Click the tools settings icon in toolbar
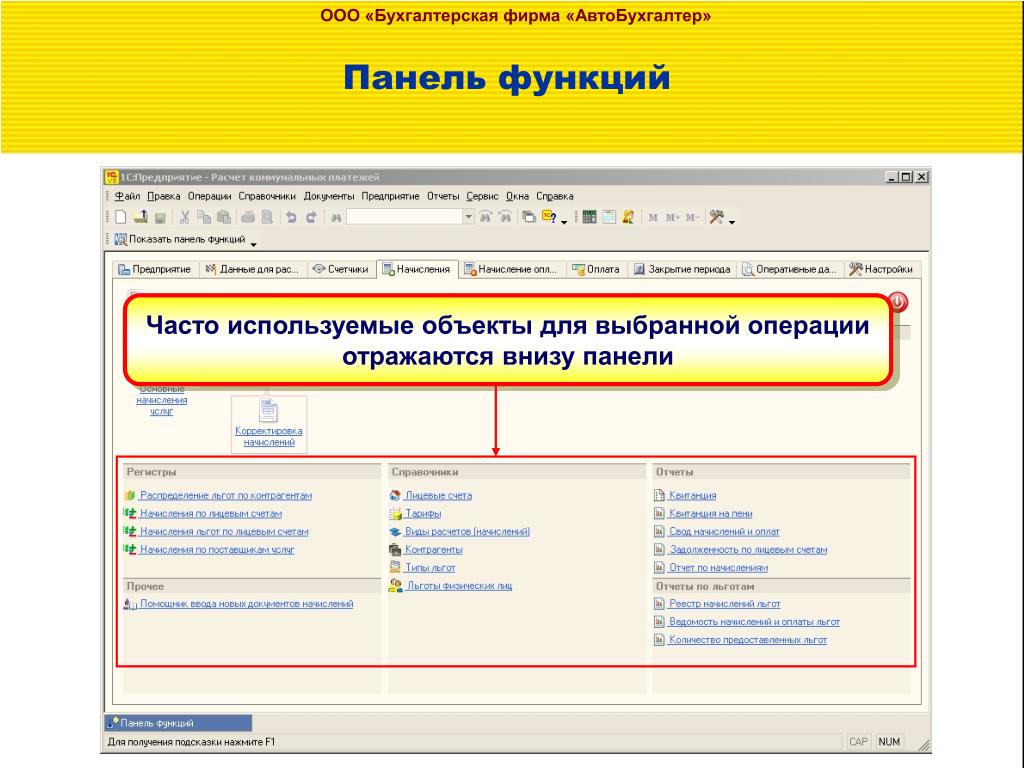This screenshot has width=1024, height=768. click(x=716, y=216)
